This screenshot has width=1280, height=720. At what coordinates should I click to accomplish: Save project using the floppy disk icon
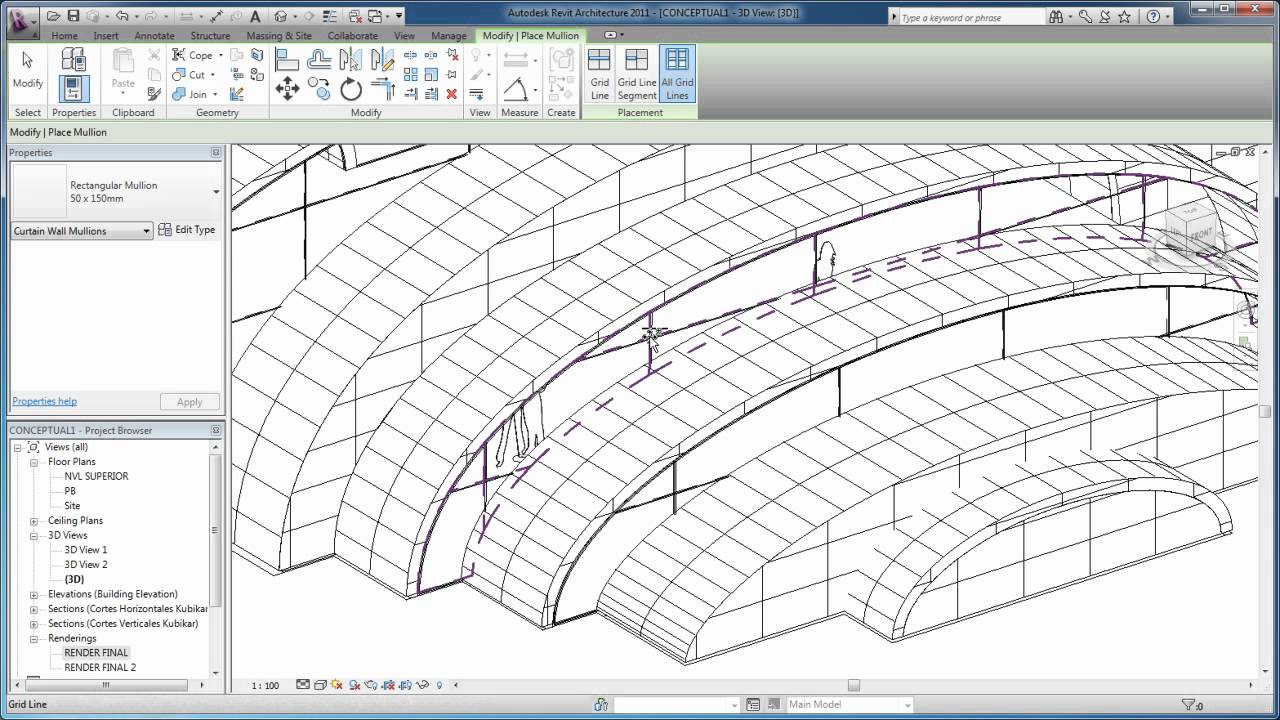(x=73, y=16)
